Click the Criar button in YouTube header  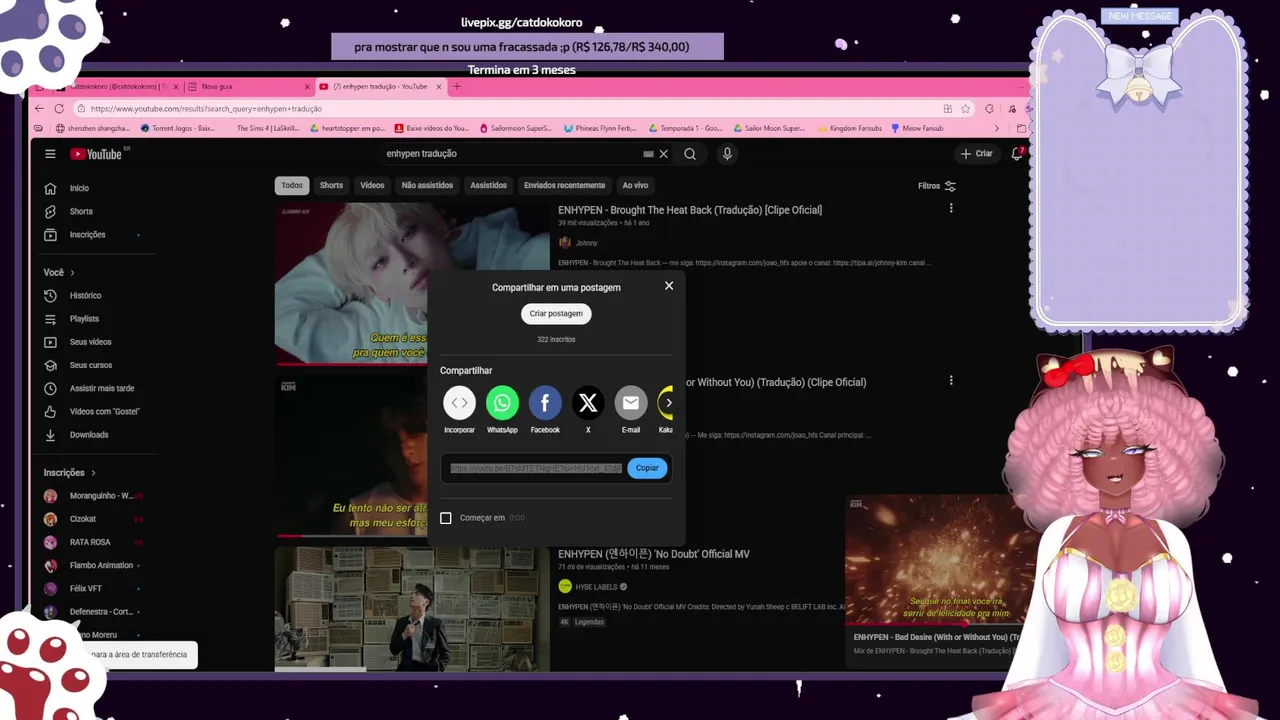(977, 154)
